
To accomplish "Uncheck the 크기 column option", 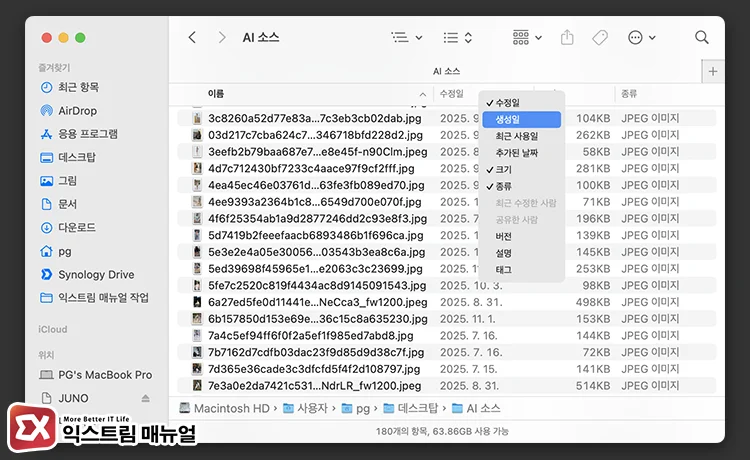I will (x=503, y=170).
